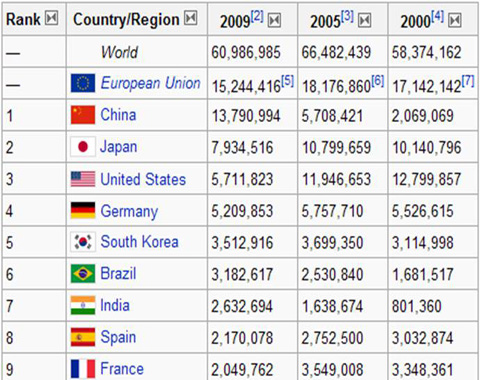Select World 2005 value 66,482,439
The width and height of the screenshot is (480, 380).
(x=336, y=52)
